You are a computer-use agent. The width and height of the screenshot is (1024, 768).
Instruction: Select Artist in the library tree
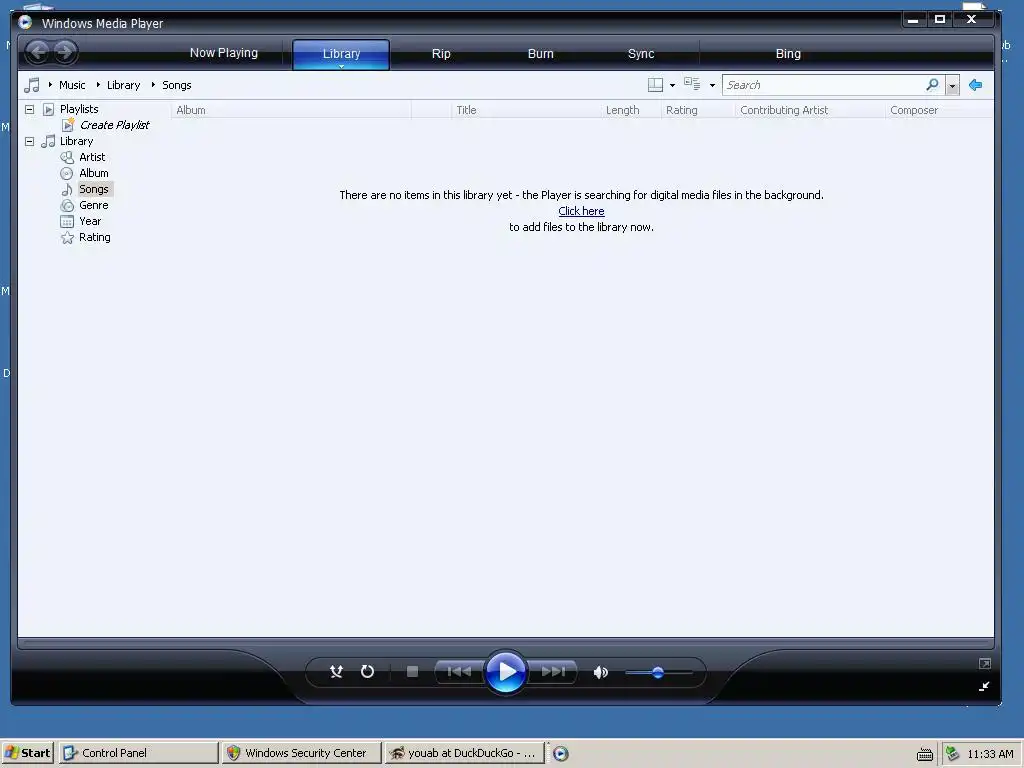(92, 157)
